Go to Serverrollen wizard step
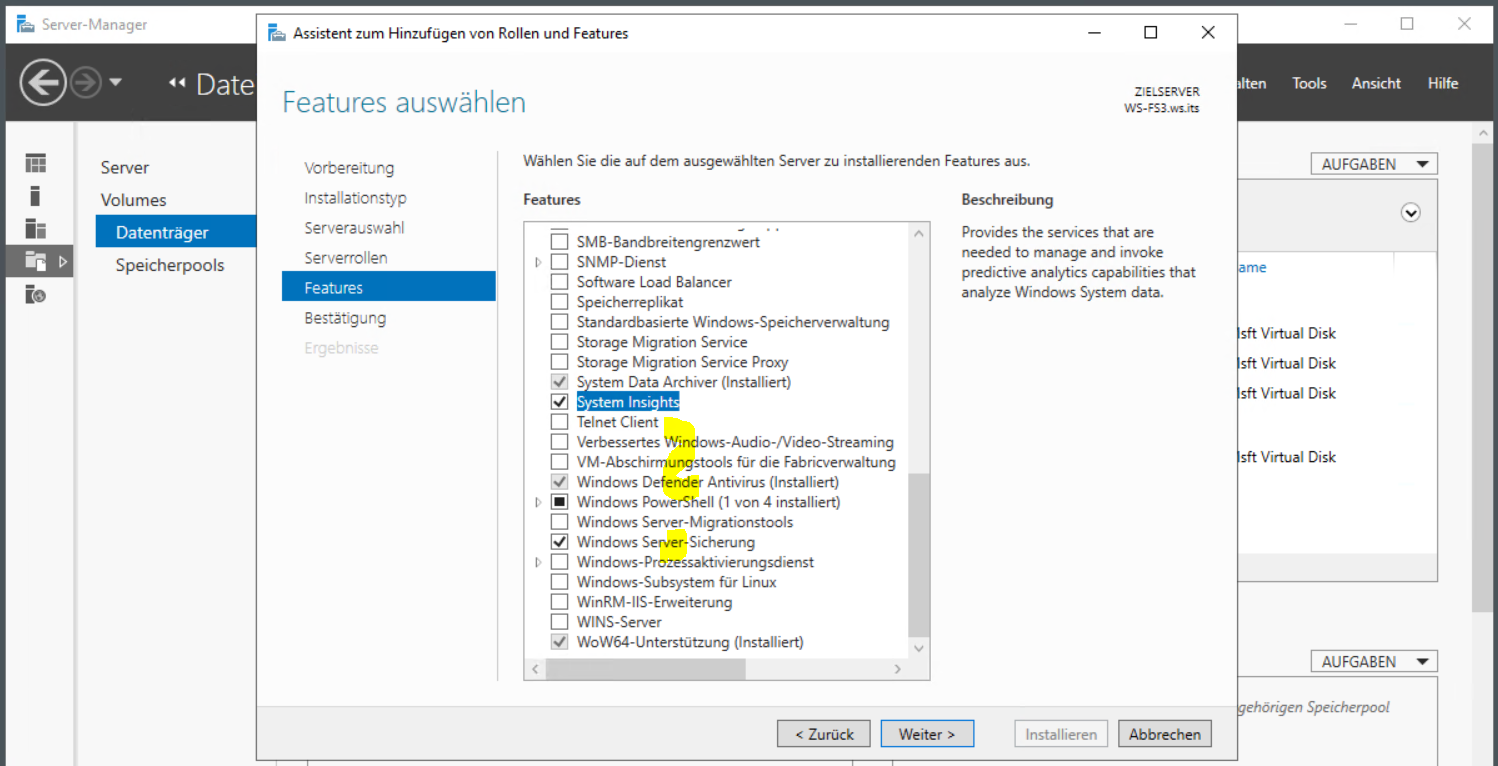Image resolution: width=1498 pixels, height=766 pixels. pyautogui.click(x=345, y=258)
